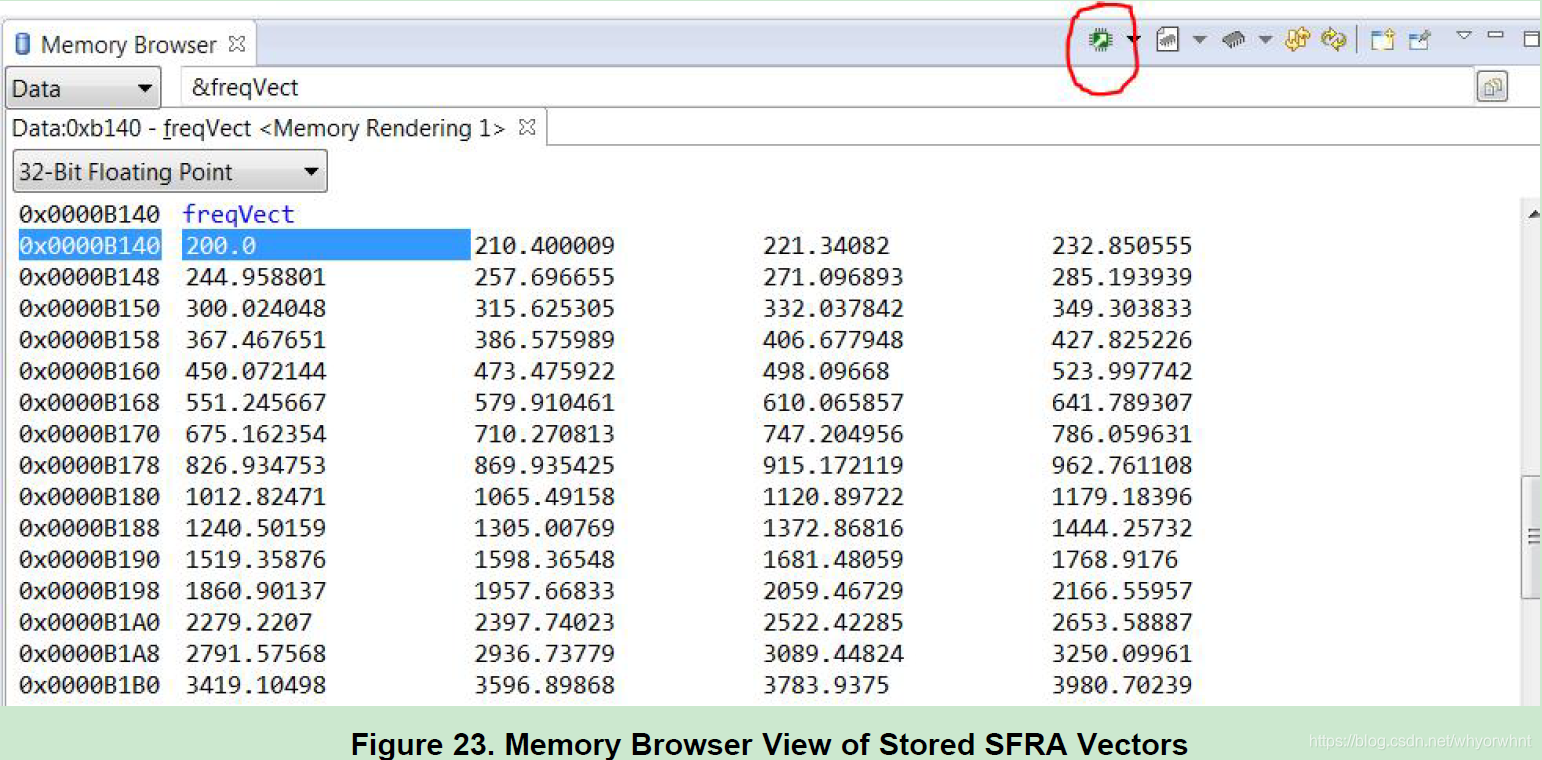Click value 406.677948
Image resolution: width=1542 pixels, height=760 pixels.
[833, 340]
